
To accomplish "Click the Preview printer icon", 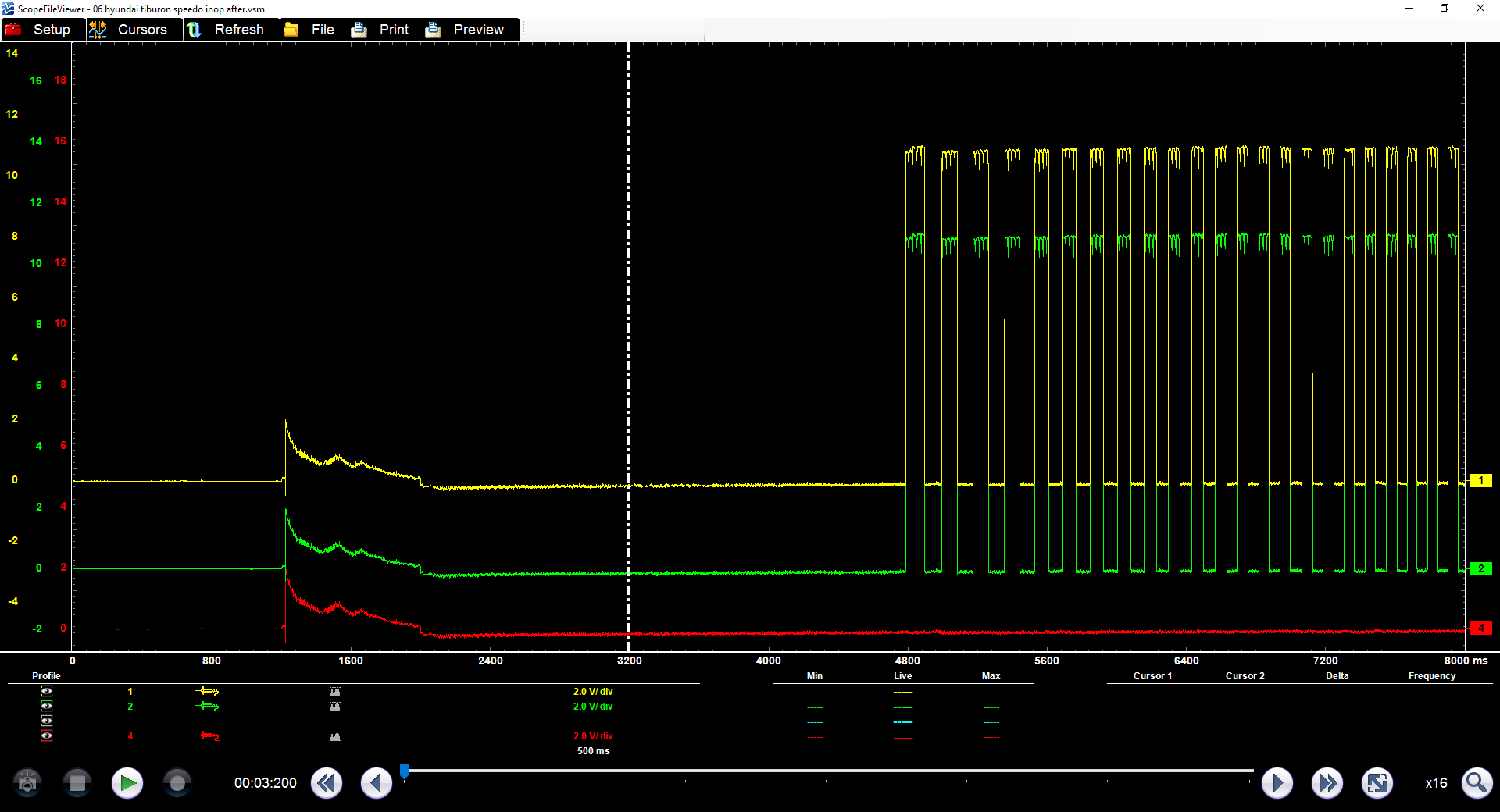I will (434, 30).
